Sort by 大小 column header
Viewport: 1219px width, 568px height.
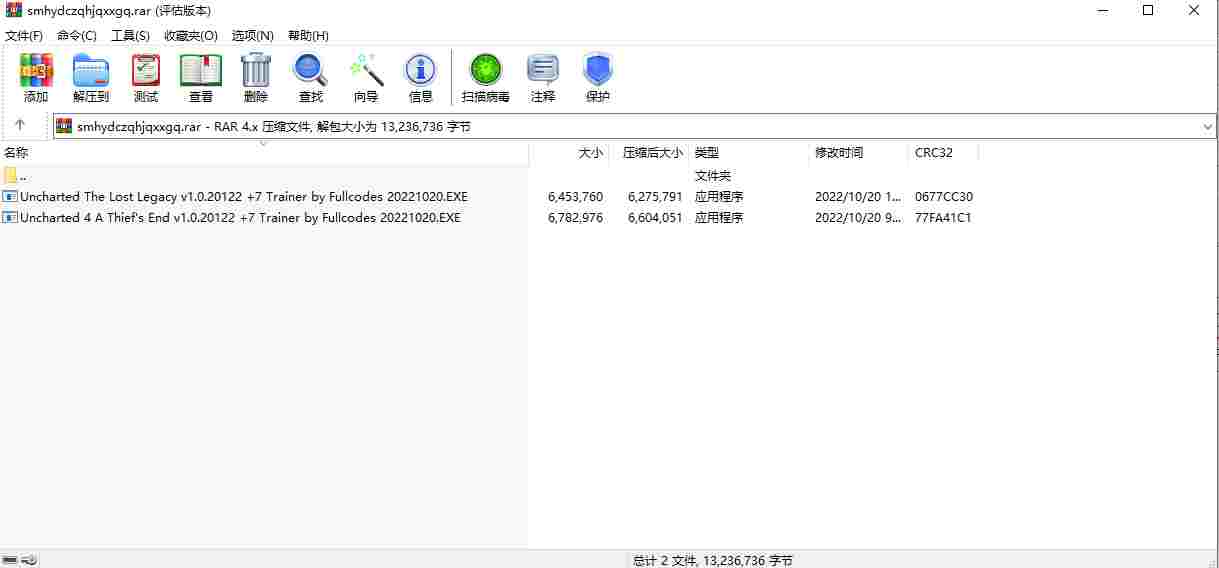[x=568, y=153]
